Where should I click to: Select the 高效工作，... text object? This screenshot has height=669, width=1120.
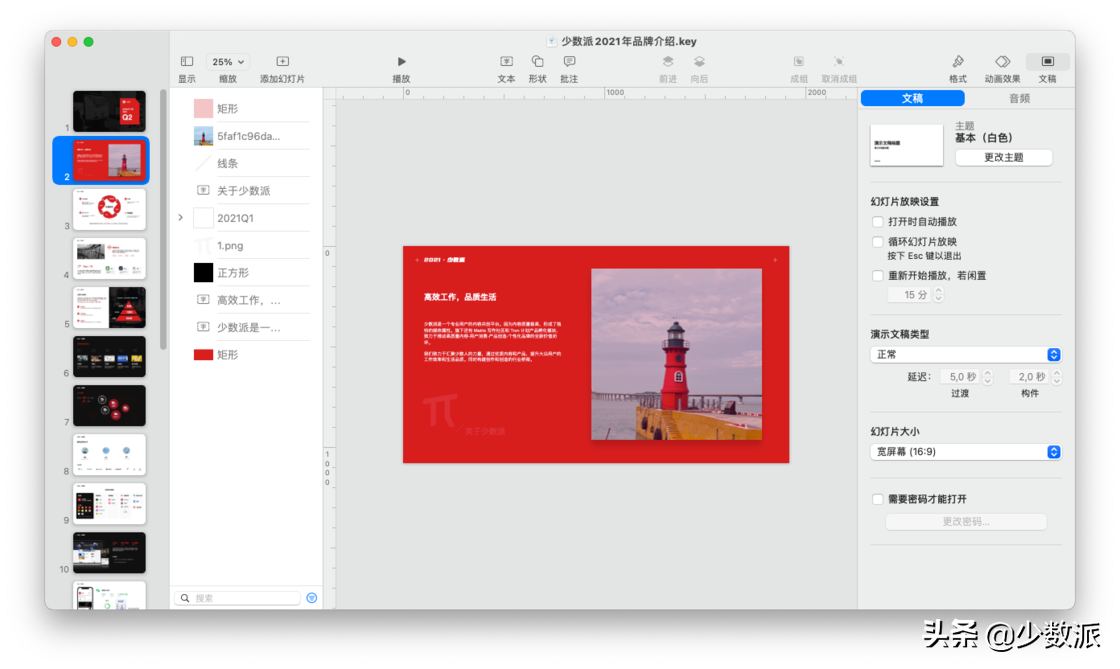coord(251,300)
